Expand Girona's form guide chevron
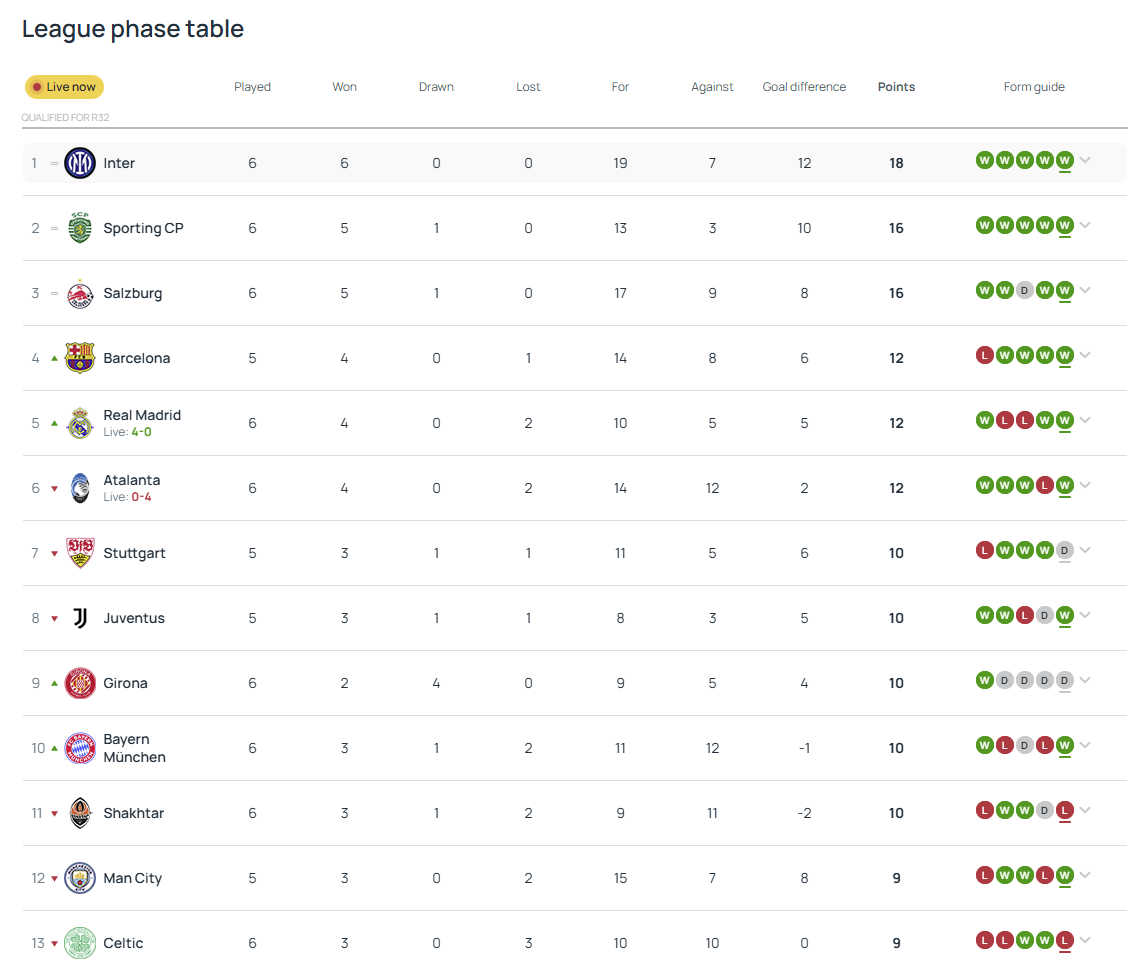Image resolution: width=1147 pixels, height=975 pixels. click(x=1085, y=680)
